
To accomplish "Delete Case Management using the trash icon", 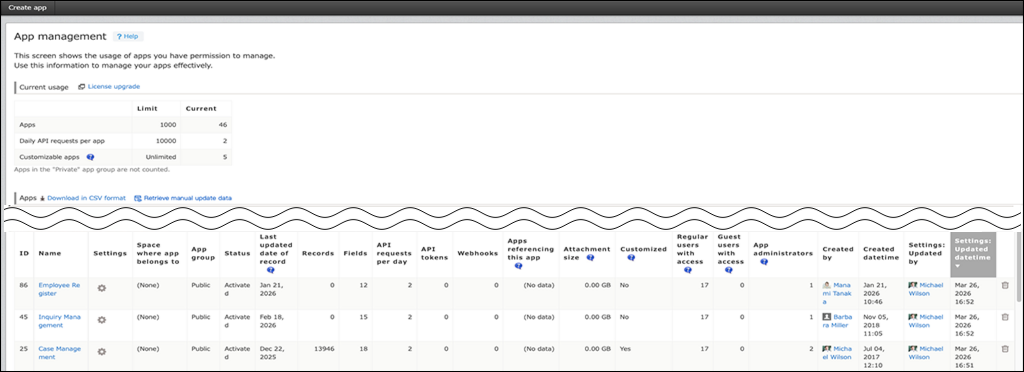I will [1004, 349].
